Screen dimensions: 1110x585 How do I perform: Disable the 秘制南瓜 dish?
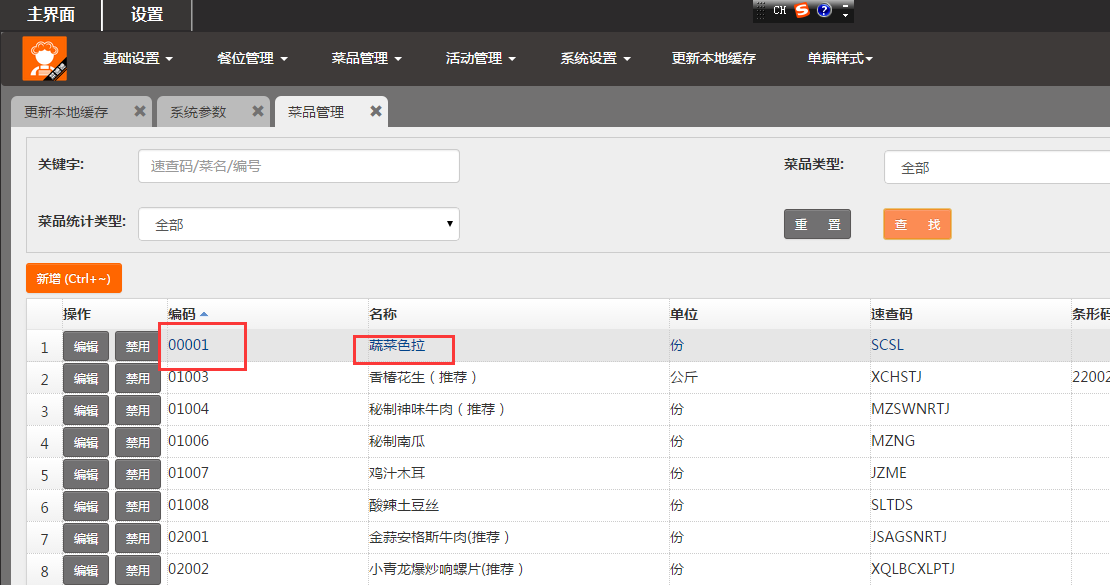click(x=138, y=442)
